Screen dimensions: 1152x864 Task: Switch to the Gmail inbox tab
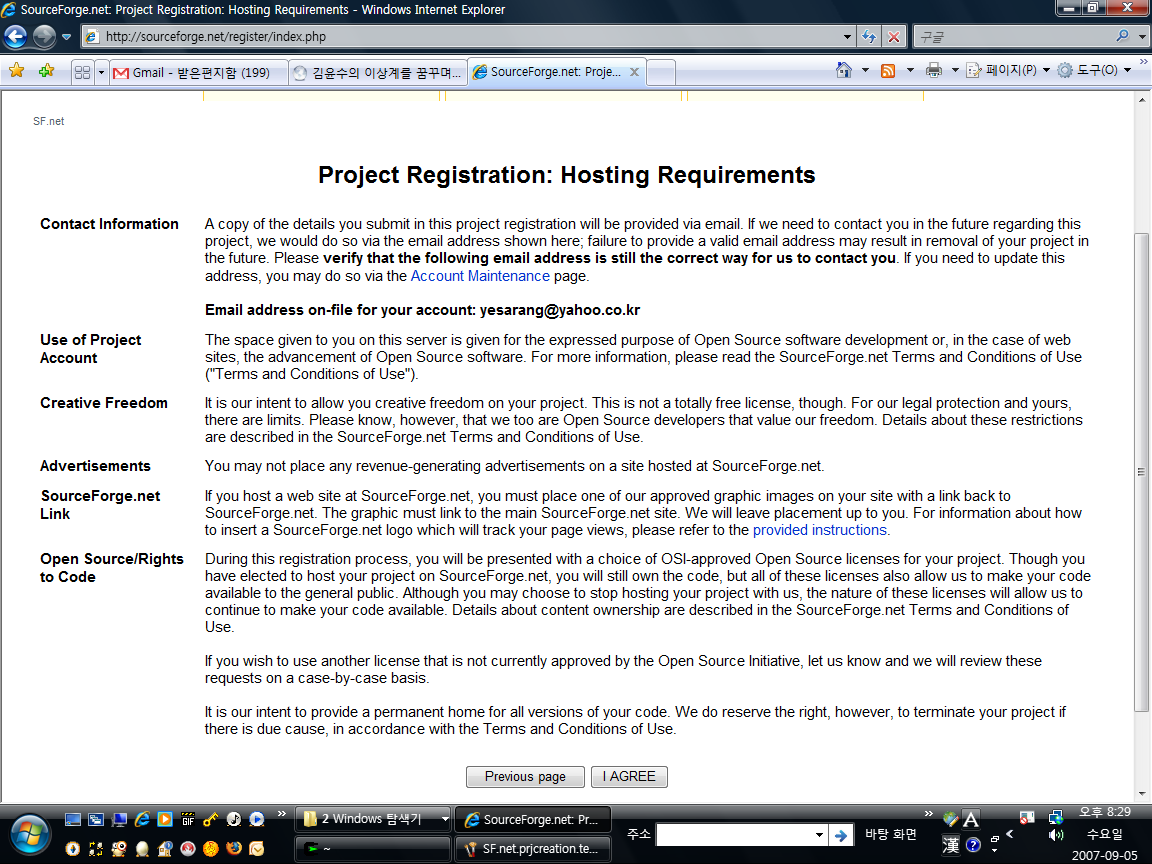tap(198, 72)
